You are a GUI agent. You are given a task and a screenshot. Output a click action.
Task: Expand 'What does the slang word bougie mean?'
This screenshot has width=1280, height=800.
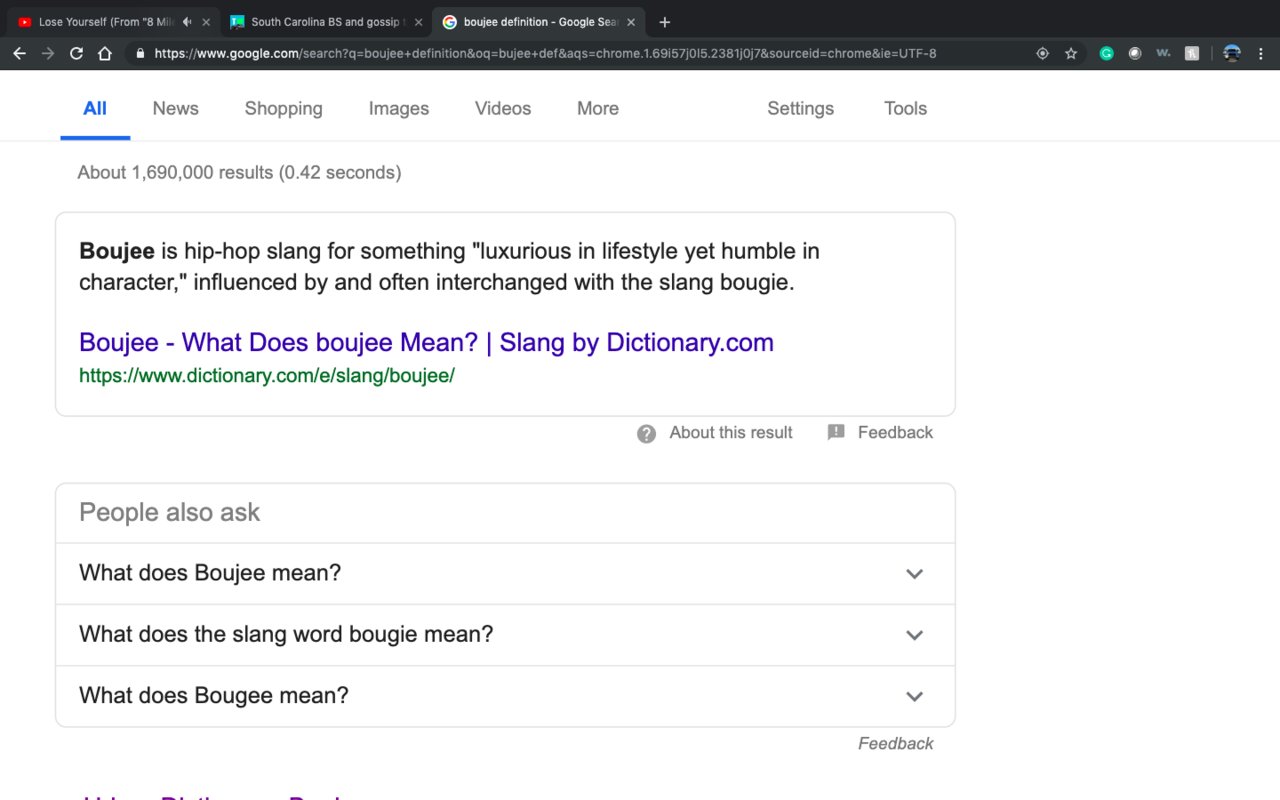tap(505, 634)
